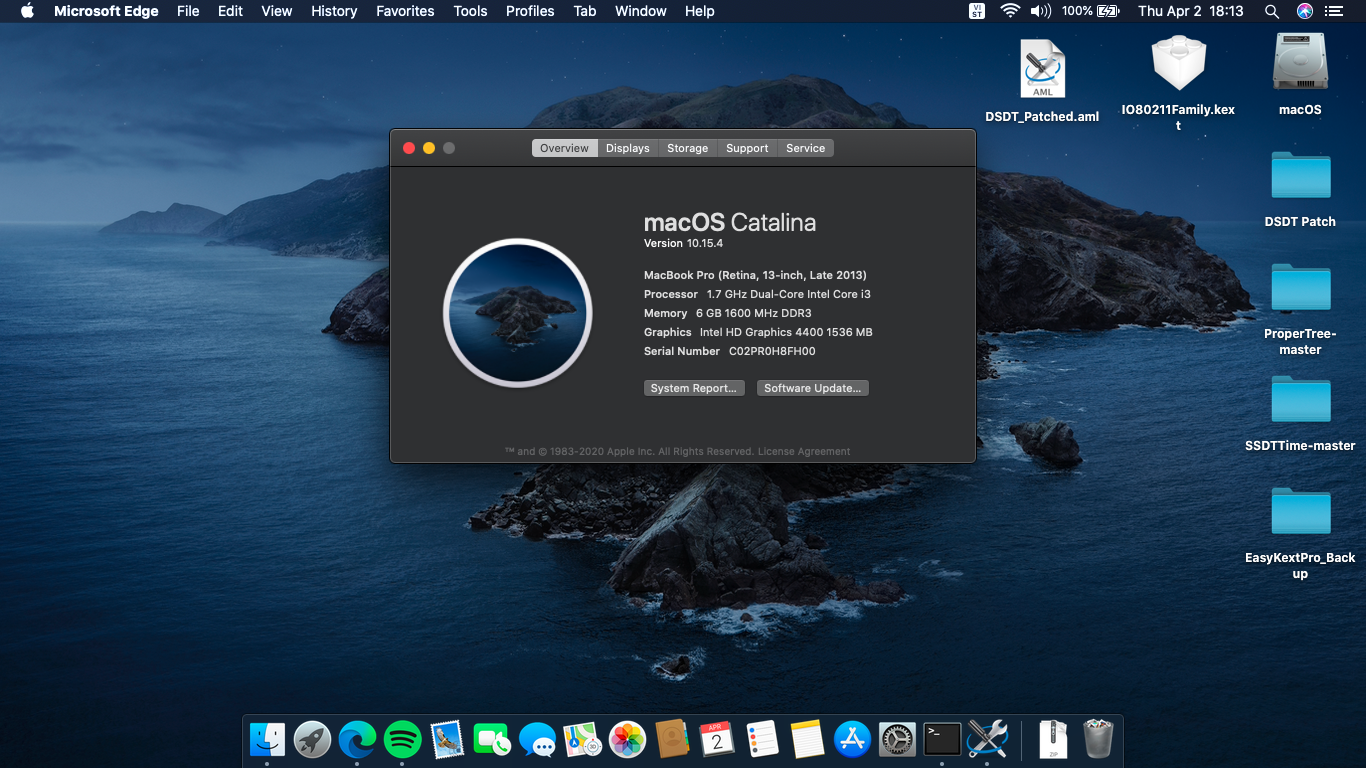Viewport: 1366px width, 768px height.
Task: Switch to the Support tab
Action: (x=748, y=148)
